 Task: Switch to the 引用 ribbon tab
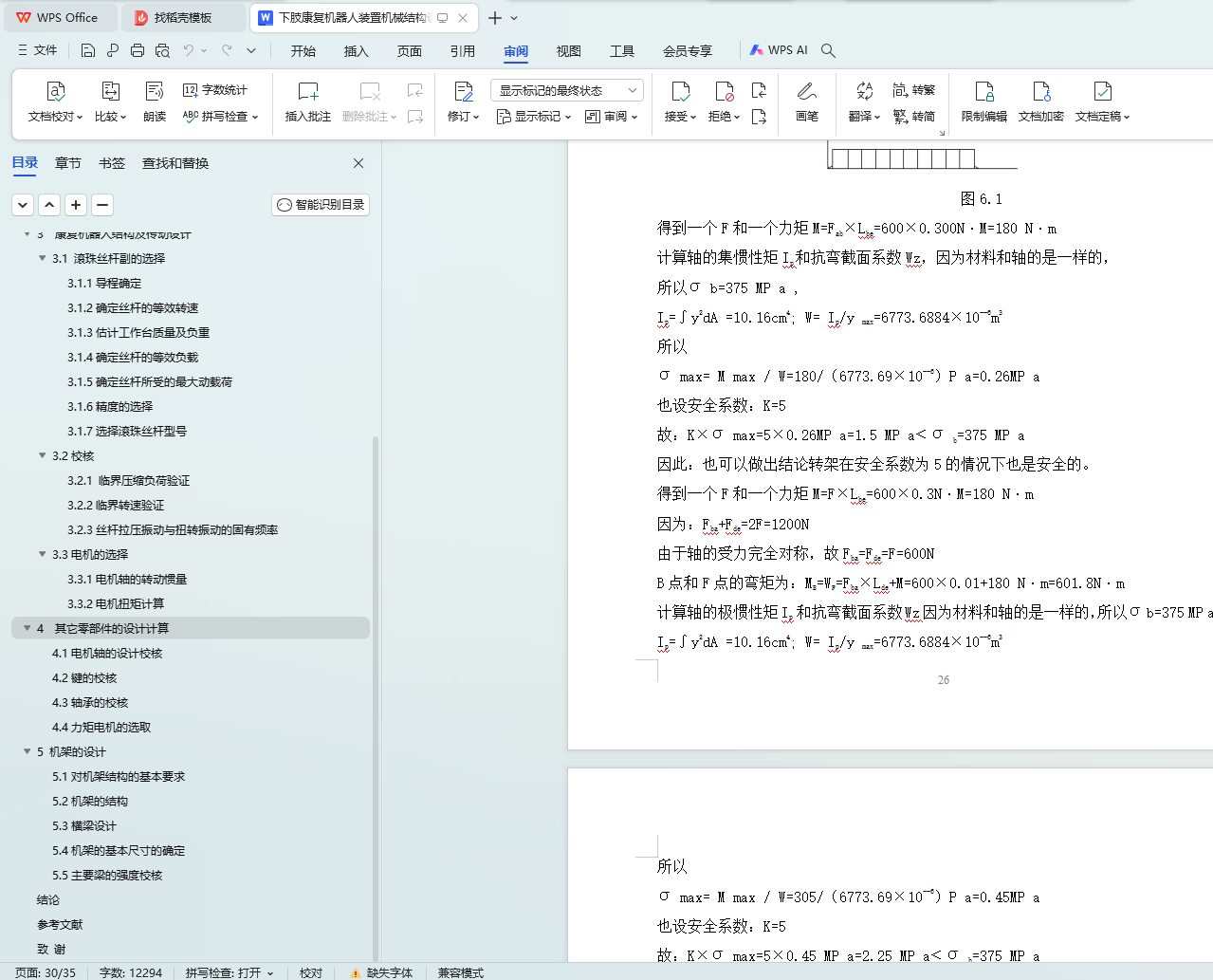463,51
